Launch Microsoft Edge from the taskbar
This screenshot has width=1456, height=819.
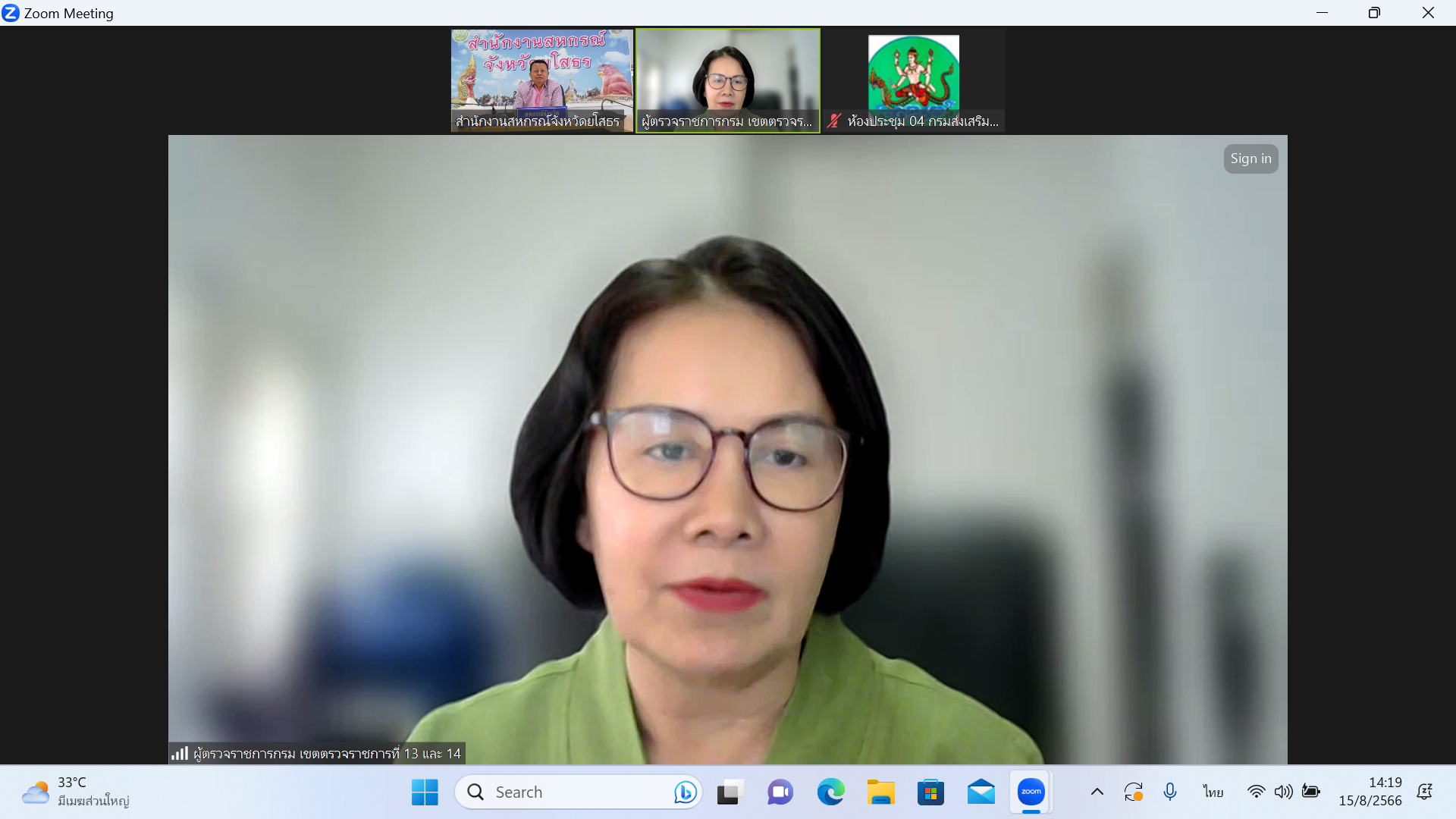(830, 792)
